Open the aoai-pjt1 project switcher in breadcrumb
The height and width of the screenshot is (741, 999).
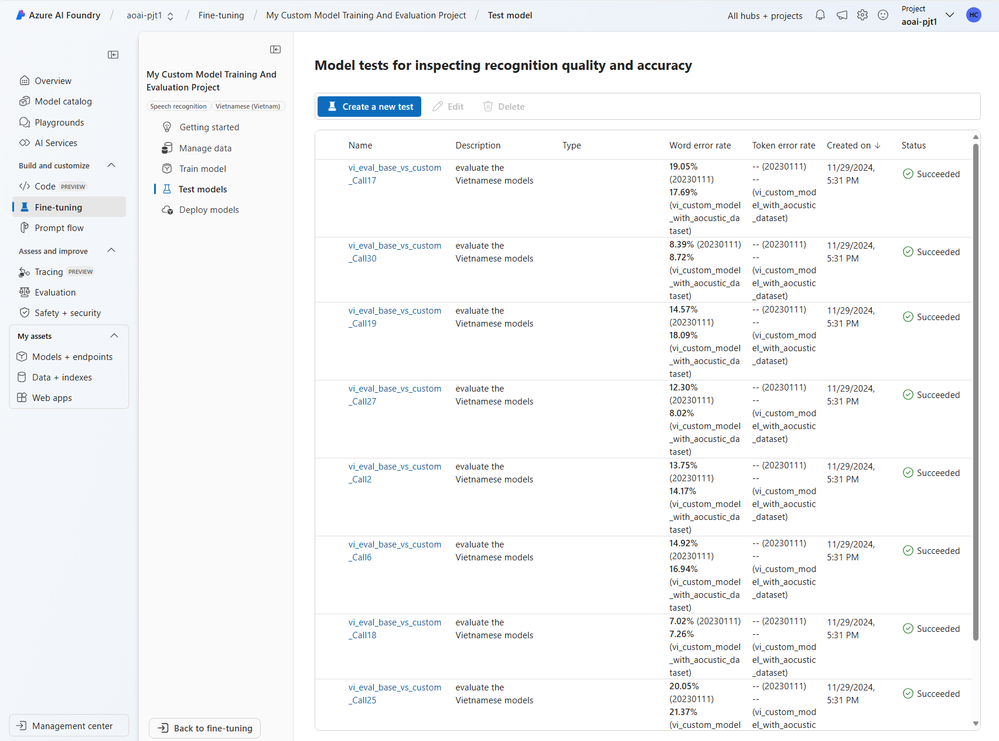[x=150, y=15]
